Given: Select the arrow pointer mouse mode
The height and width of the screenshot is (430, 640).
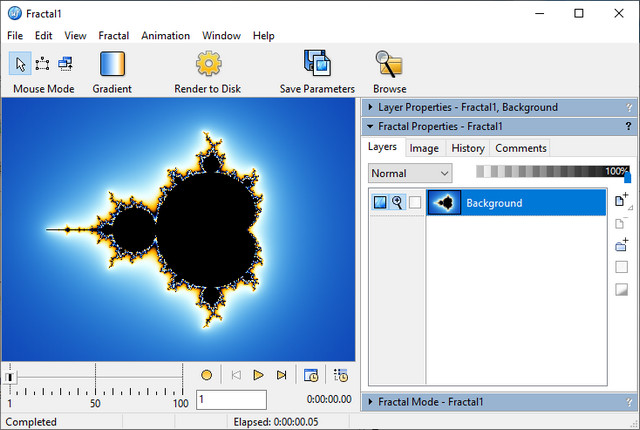Looking at the screenshot, I should point(20,64).
